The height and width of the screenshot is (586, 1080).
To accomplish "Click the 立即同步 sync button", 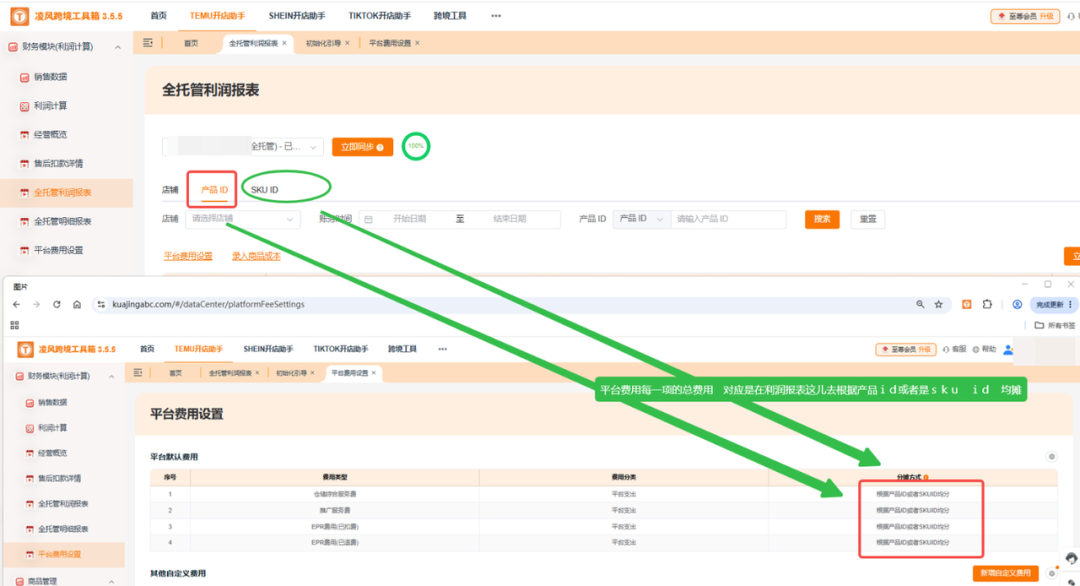I will pyautogui.click(x=362, y=147).
